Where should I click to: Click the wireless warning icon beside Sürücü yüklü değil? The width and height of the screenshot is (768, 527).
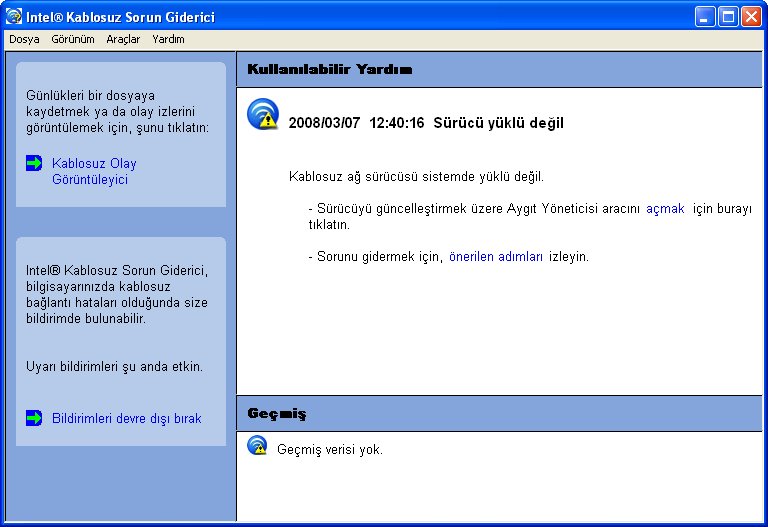coord(263,114)
